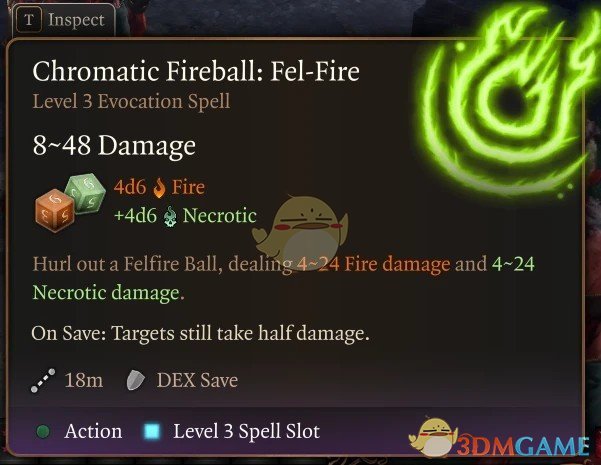Click the 8~48 Damage text
Screen dimensions: 601x465
114,146
